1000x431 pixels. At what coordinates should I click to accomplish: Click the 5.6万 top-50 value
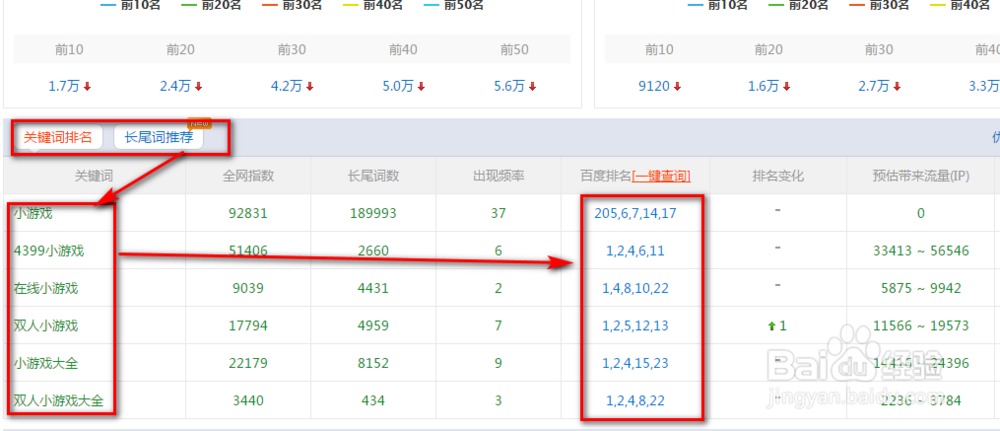tap(509, 86)
